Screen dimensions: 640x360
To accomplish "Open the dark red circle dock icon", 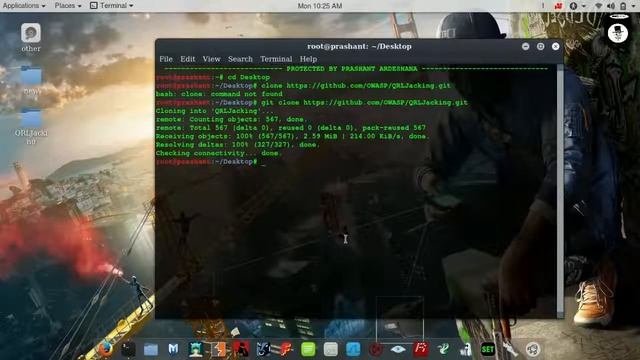I will point(376,349).
